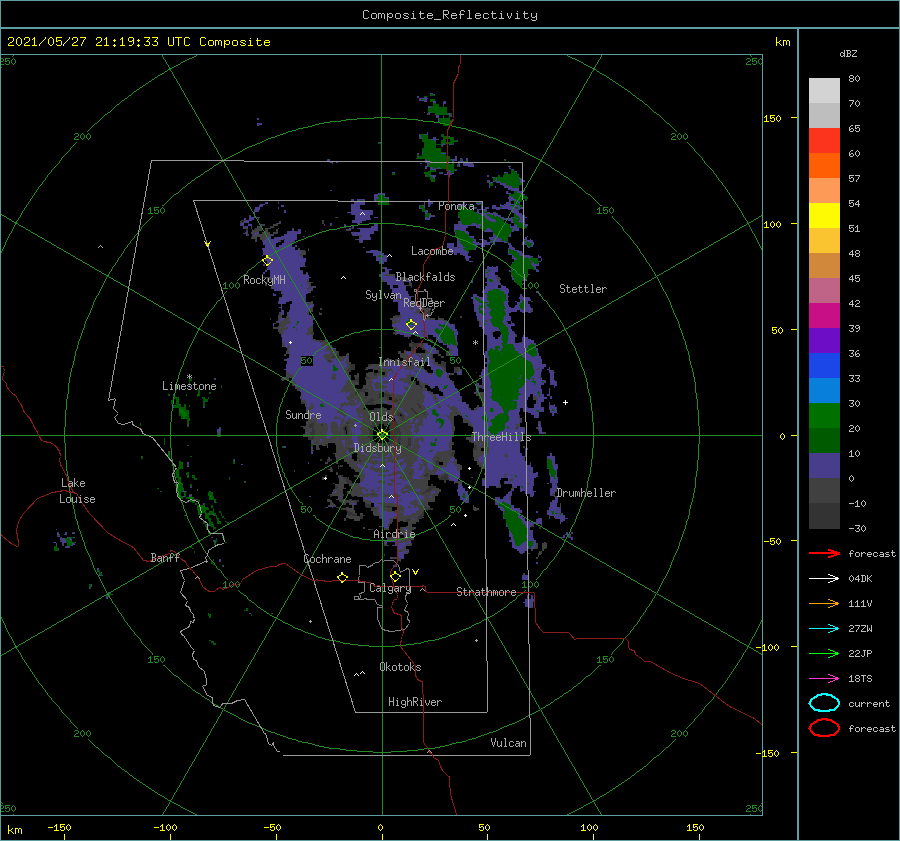Click the 54 dBZ yellow color swatch
Viewport: 900px width, 841px height.
[x=824, y=216]
